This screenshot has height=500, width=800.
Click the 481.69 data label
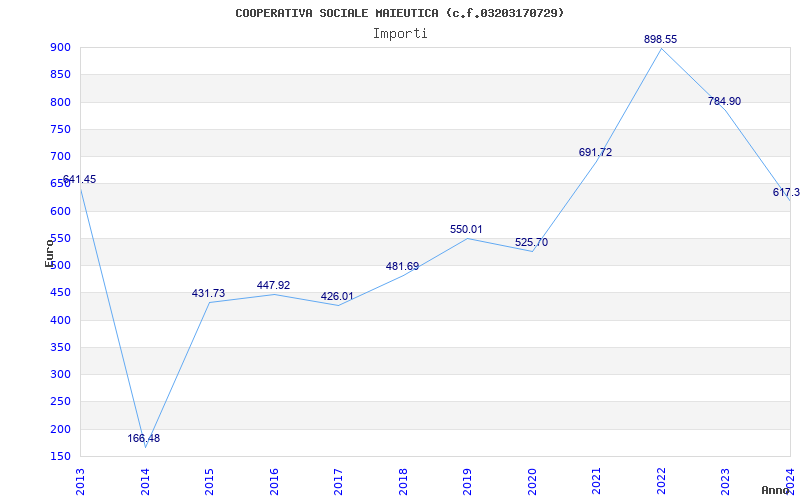402,266
